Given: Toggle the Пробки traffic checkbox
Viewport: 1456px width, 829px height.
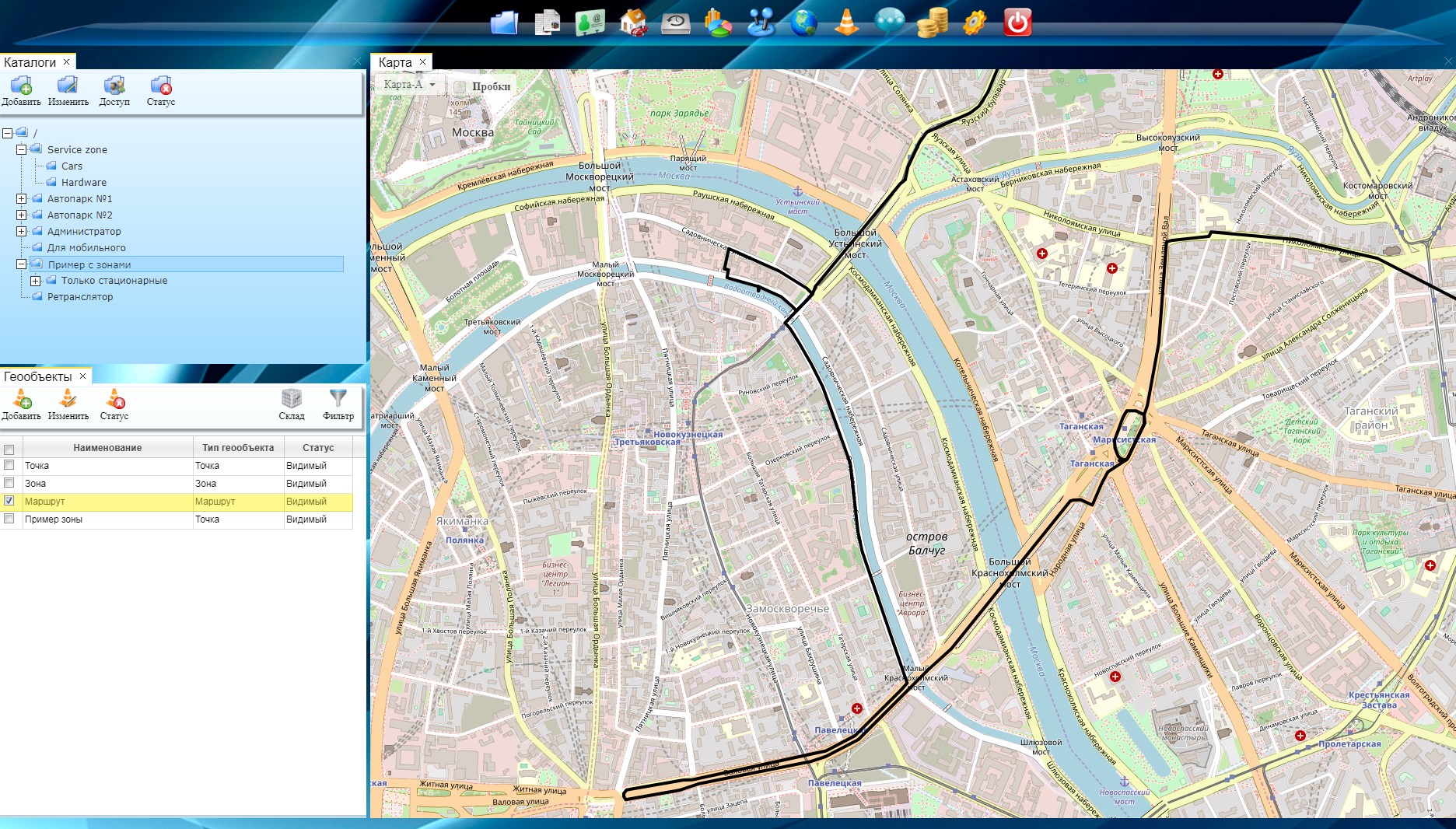Looking at the screenshot, I should (460, 86).
